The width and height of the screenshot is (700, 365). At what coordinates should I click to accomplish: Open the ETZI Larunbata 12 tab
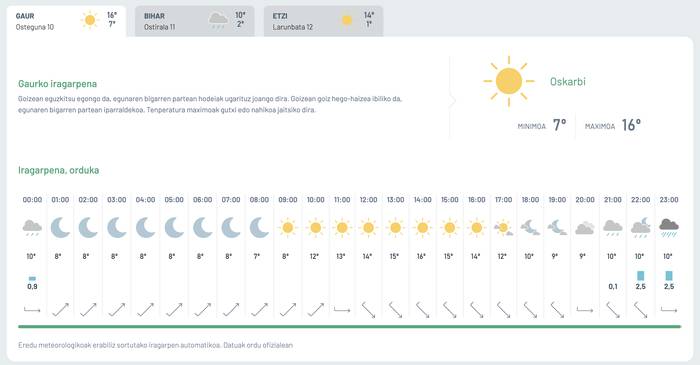323,21
